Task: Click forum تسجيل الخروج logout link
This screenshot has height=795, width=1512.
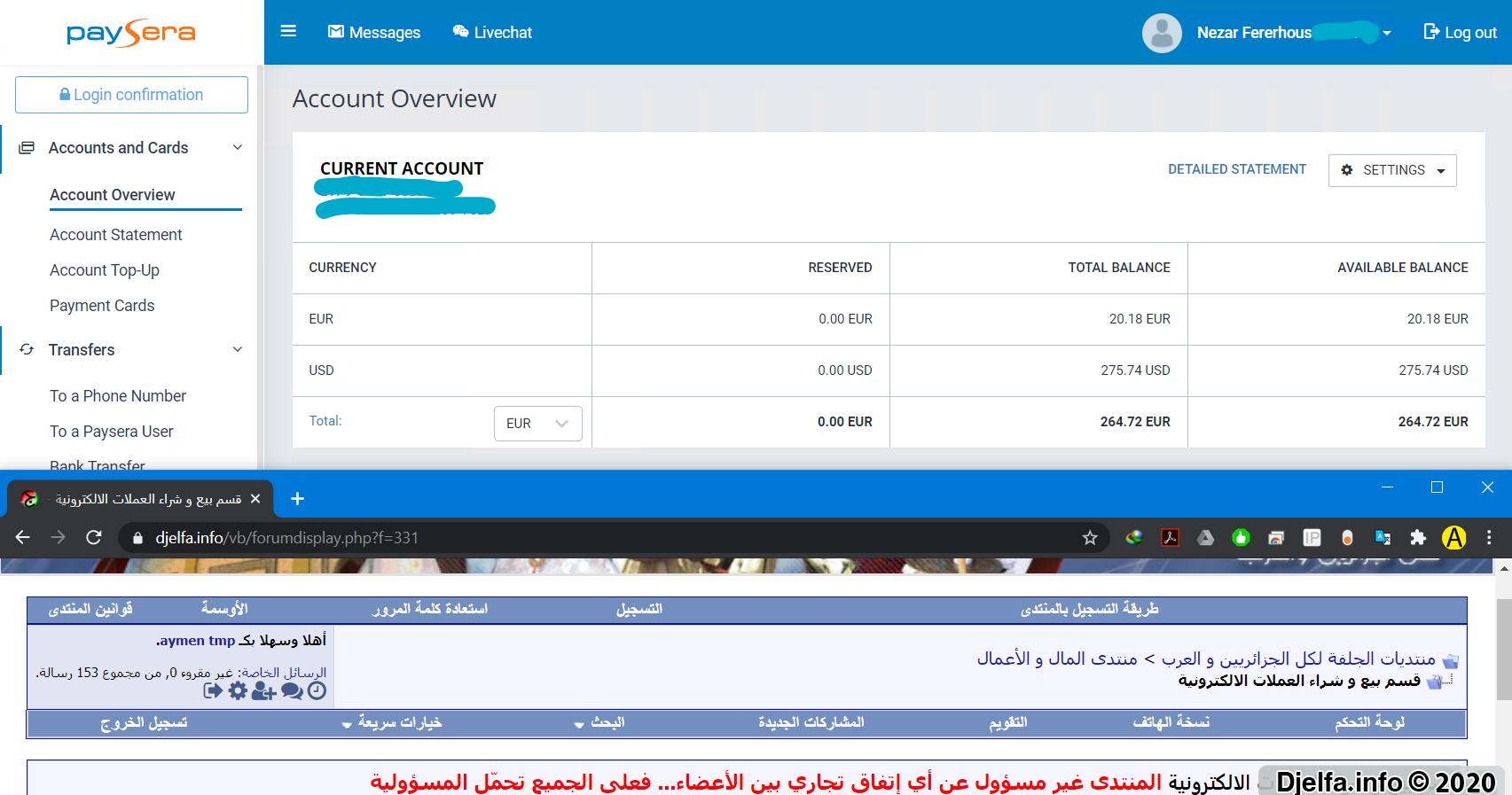Action: (144, 723)
